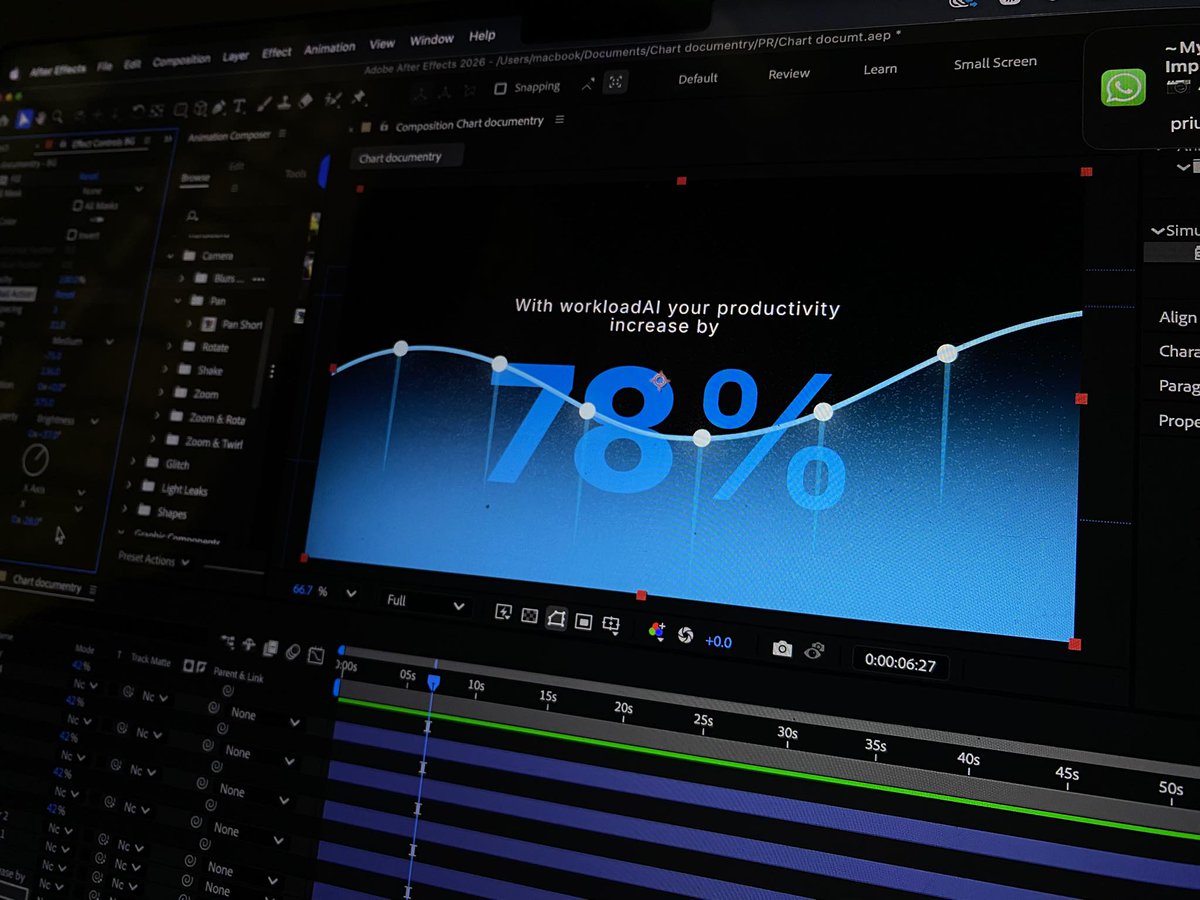Select the Pen tool
The width and height of the screenshot is (1200, 900).
(218, 108)
